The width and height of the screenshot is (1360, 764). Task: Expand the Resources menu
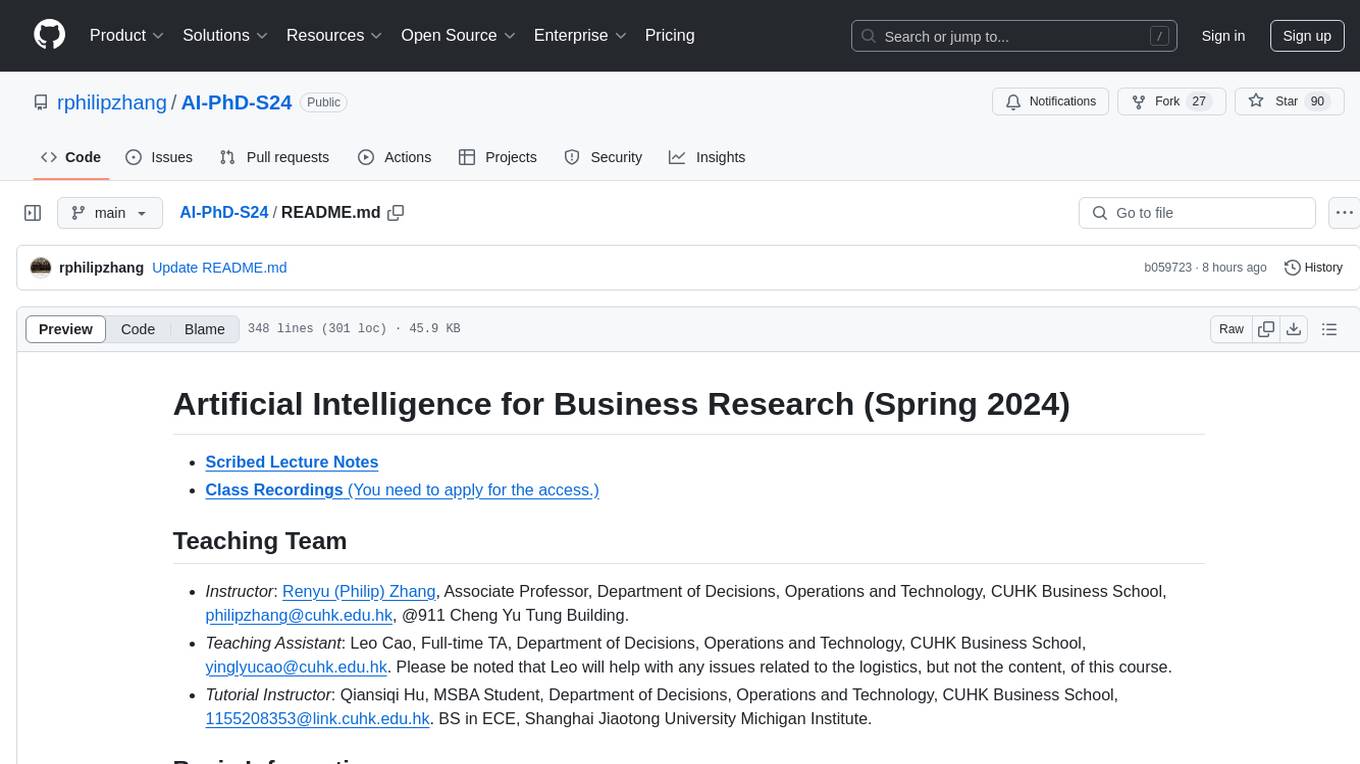point(334,35)
